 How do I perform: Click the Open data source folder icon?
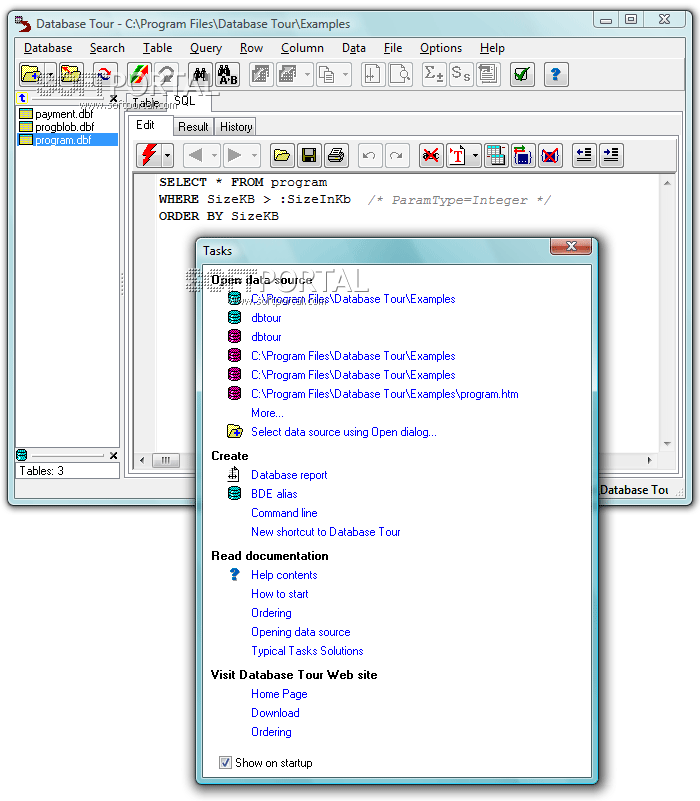pyautogui.click(x=32, y=75)
